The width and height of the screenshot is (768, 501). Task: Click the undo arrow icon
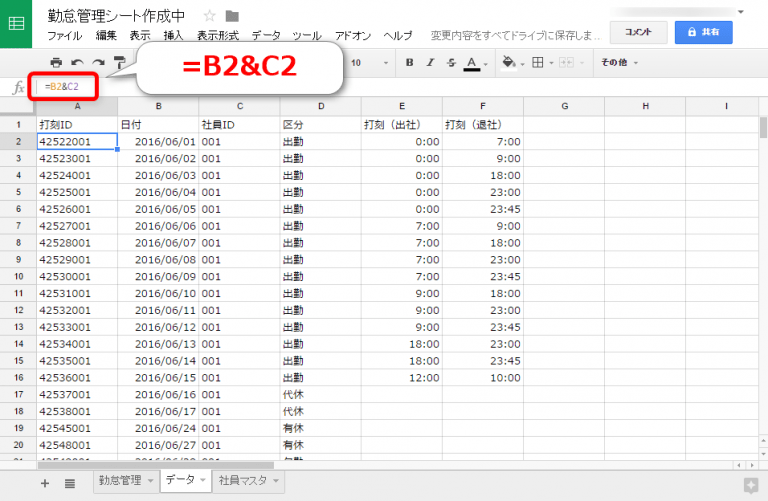(77, 62)
